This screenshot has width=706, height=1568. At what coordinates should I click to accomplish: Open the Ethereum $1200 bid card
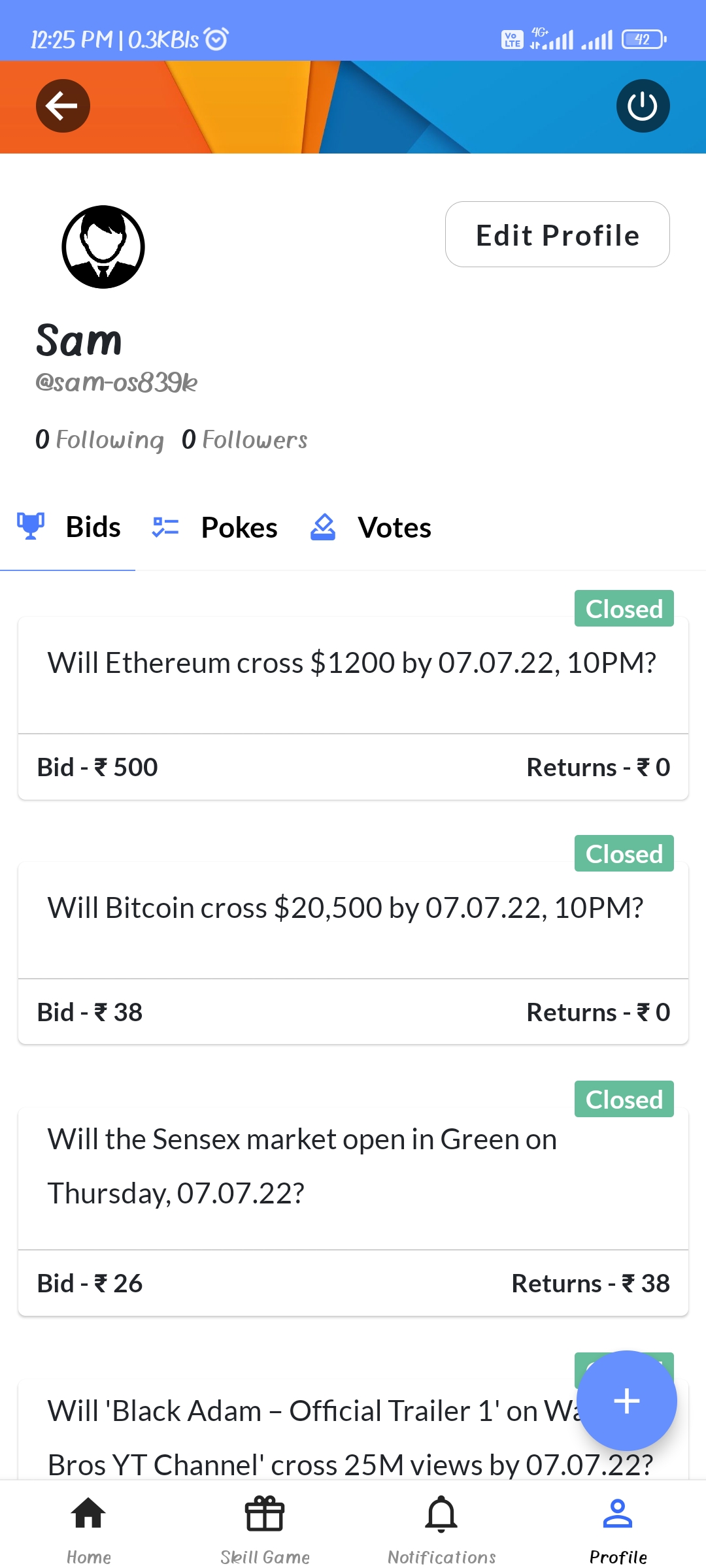[x=353, y=676]
